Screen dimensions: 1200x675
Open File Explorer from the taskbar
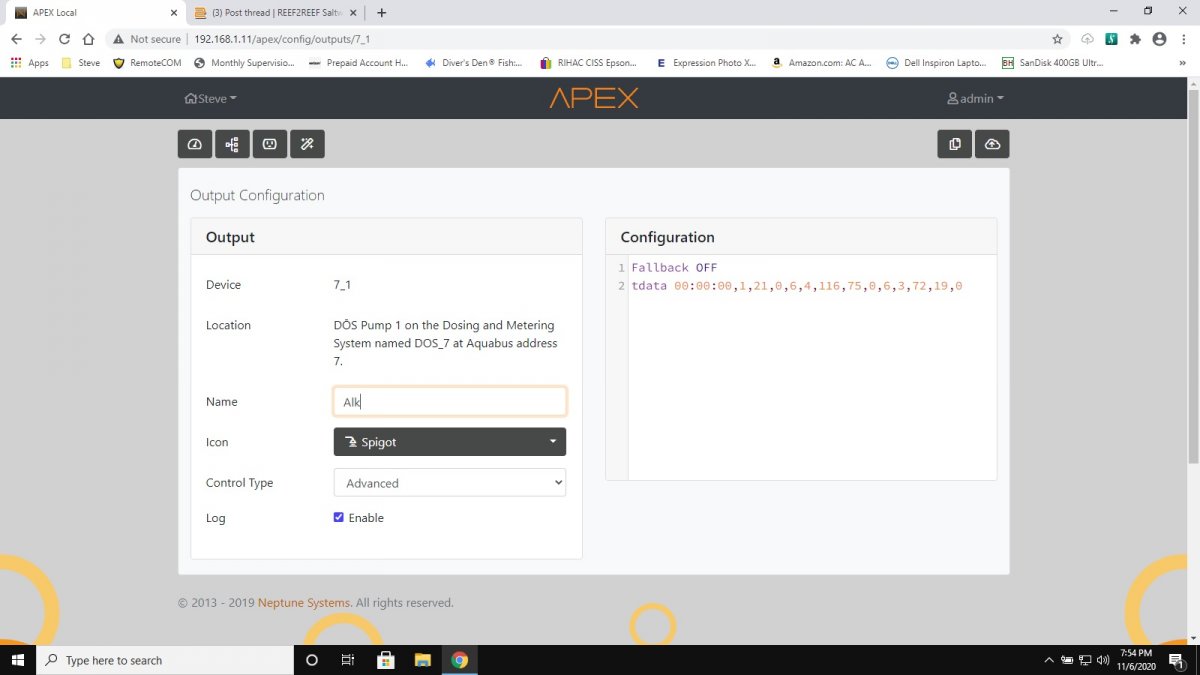pos(422,660)
